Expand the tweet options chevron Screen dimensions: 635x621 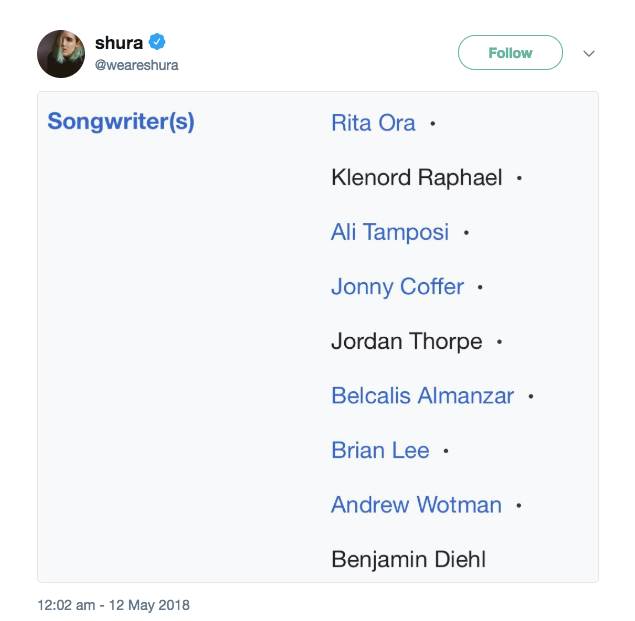coord(589,53)
